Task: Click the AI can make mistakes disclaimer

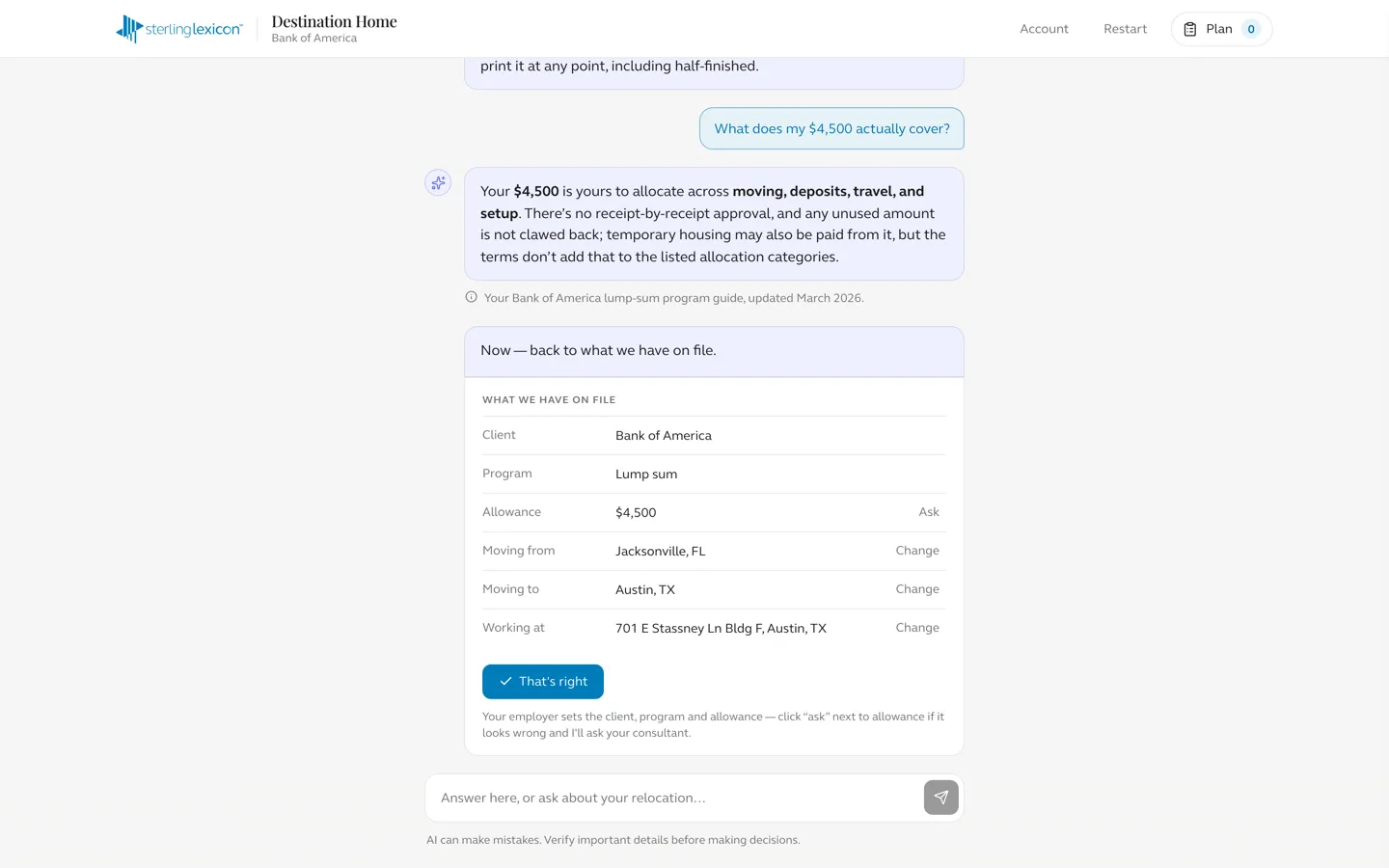Action: click(613, 840)
